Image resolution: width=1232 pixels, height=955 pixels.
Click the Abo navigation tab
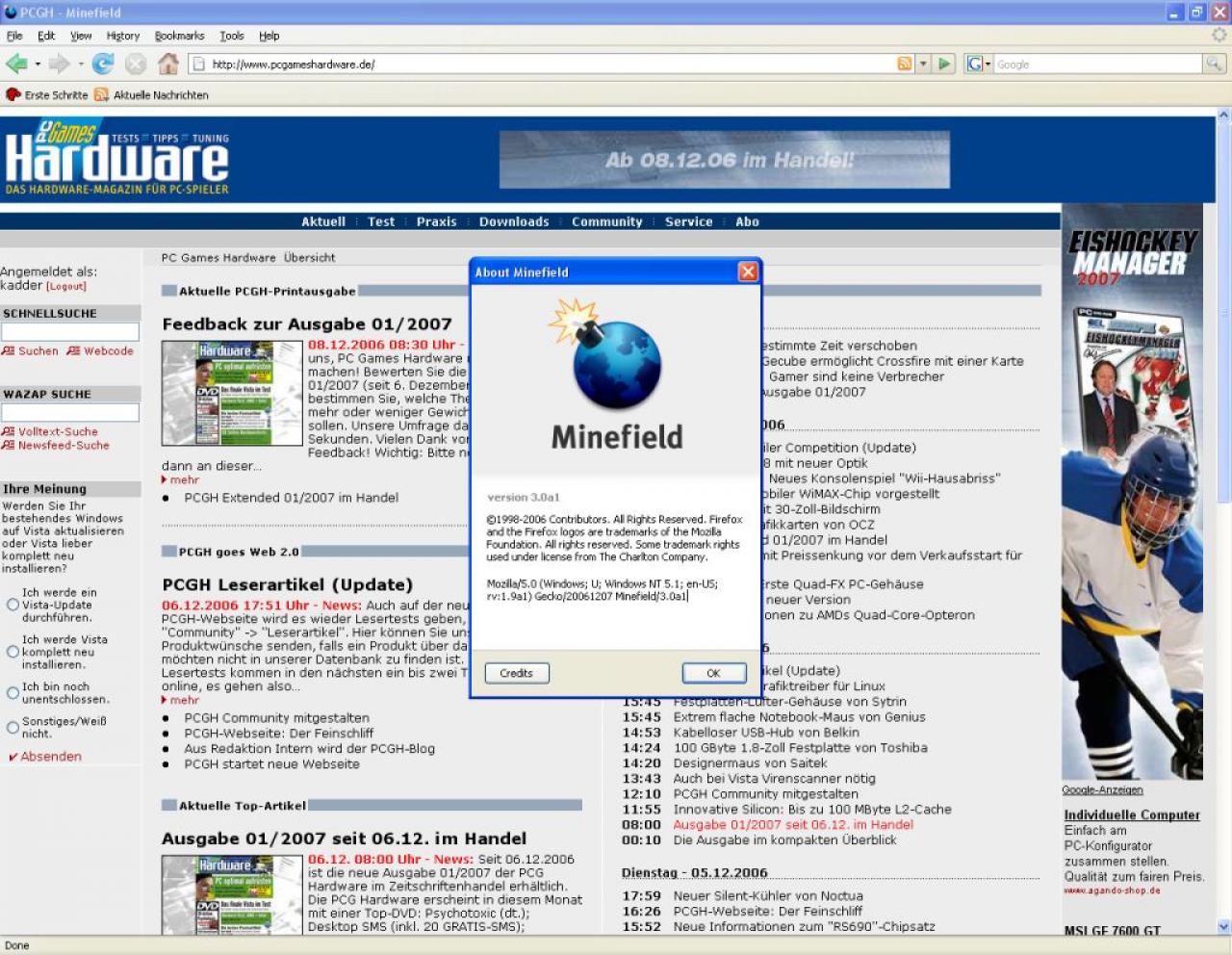[x=748, y=221]
